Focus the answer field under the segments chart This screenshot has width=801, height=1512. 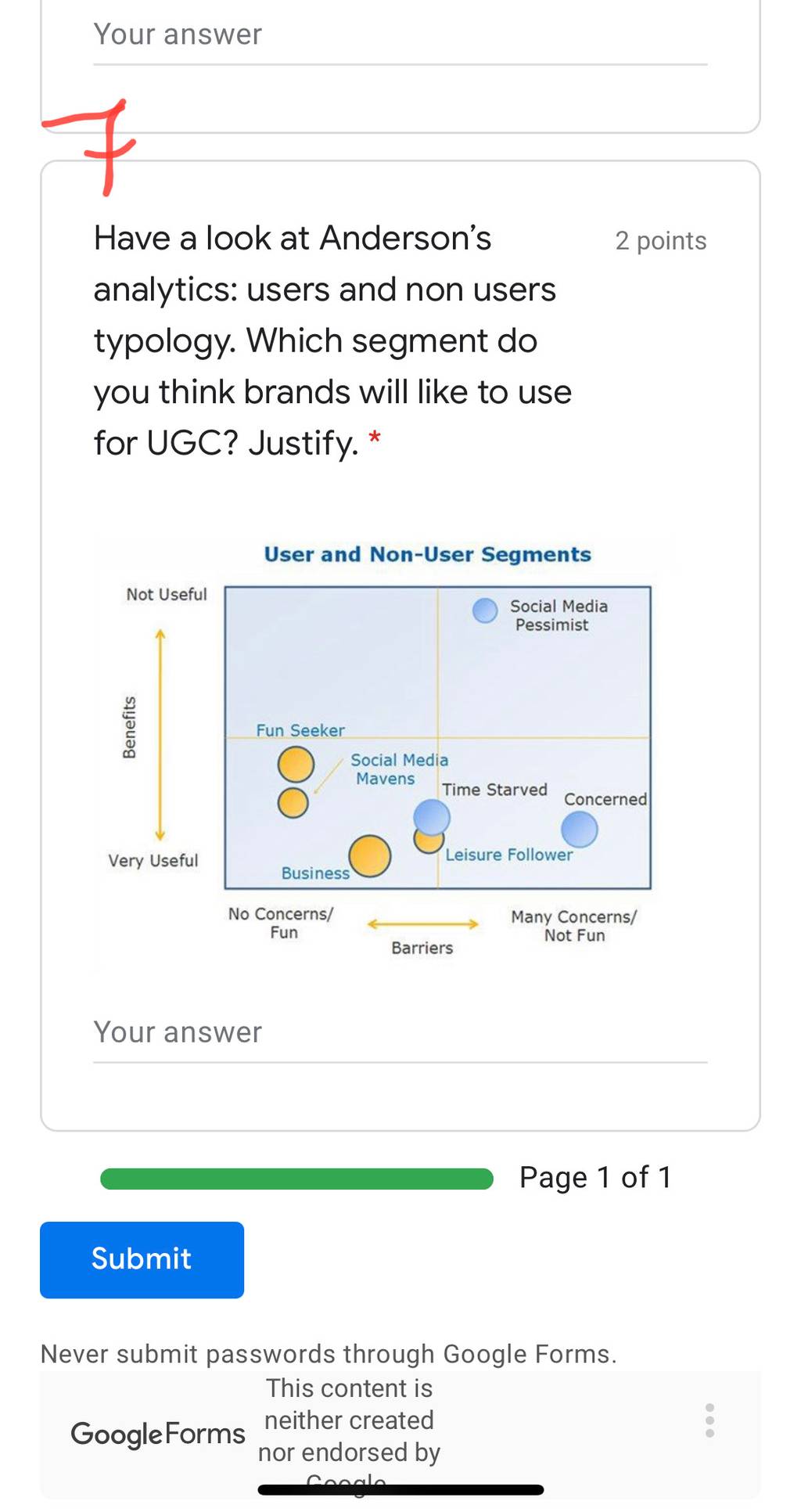tap(400, 1033)
